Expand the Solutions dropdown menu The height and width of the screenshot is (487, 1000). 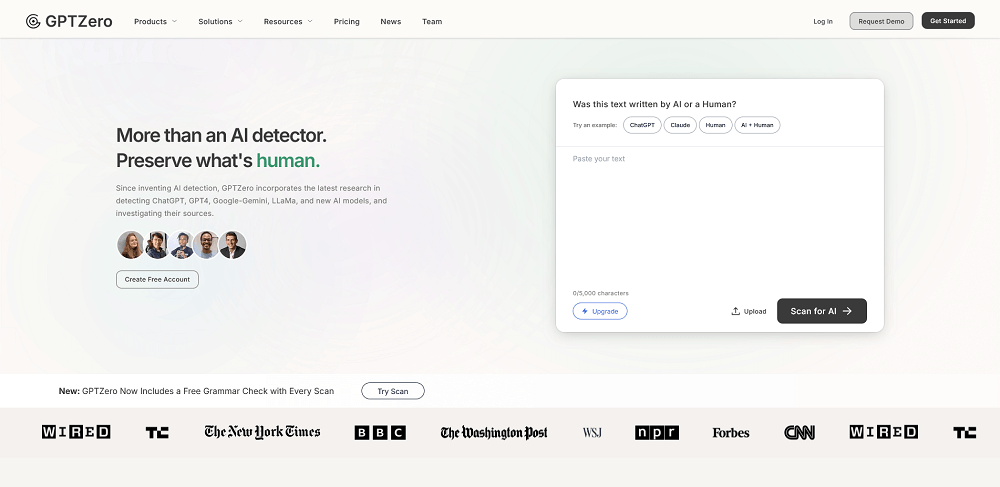221,21
